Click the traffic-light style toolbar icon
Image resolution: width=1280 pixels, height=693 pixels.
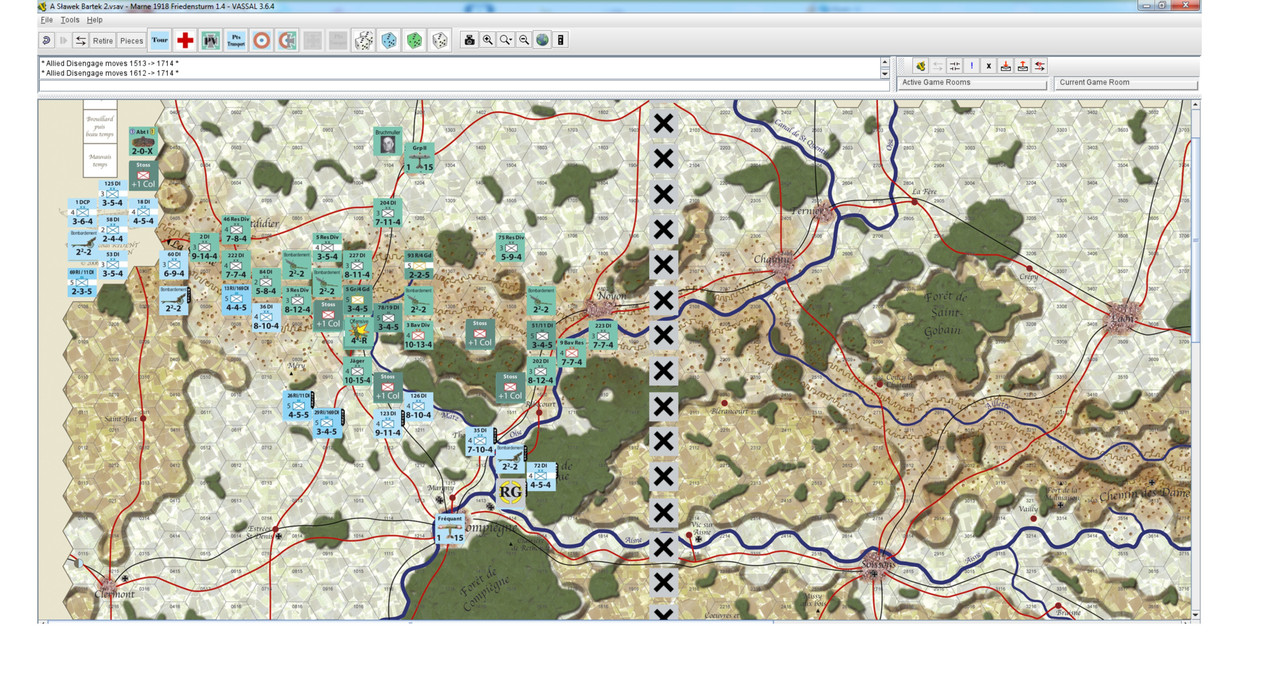[x=561, y=40]
